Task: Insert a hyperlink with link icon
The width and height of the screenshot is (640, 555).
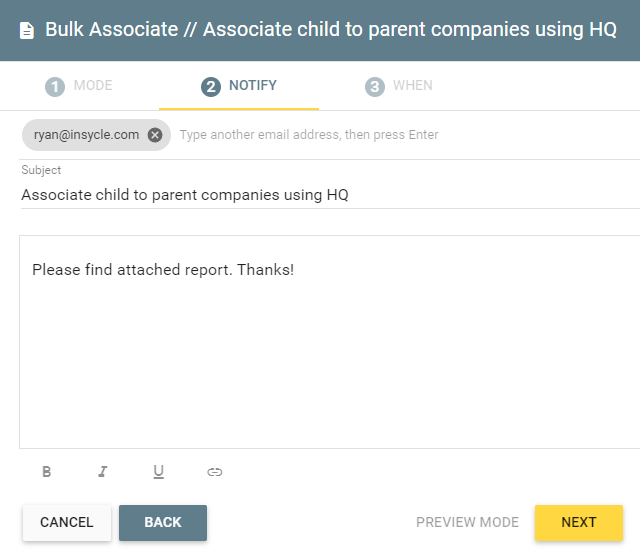Action: [214, 472]
